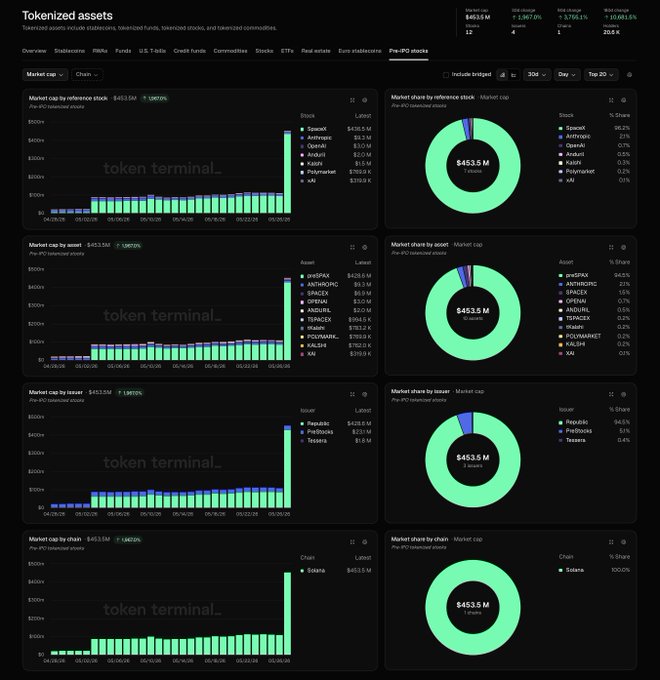Open settings gear on Market share by asset donut
This screenshot has height=680, width=660.
click(624, 247)
